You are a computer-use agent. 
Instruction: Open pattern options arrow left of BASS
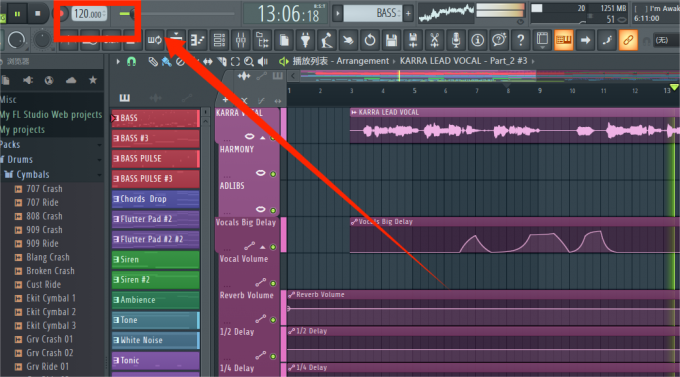point(337,13)
